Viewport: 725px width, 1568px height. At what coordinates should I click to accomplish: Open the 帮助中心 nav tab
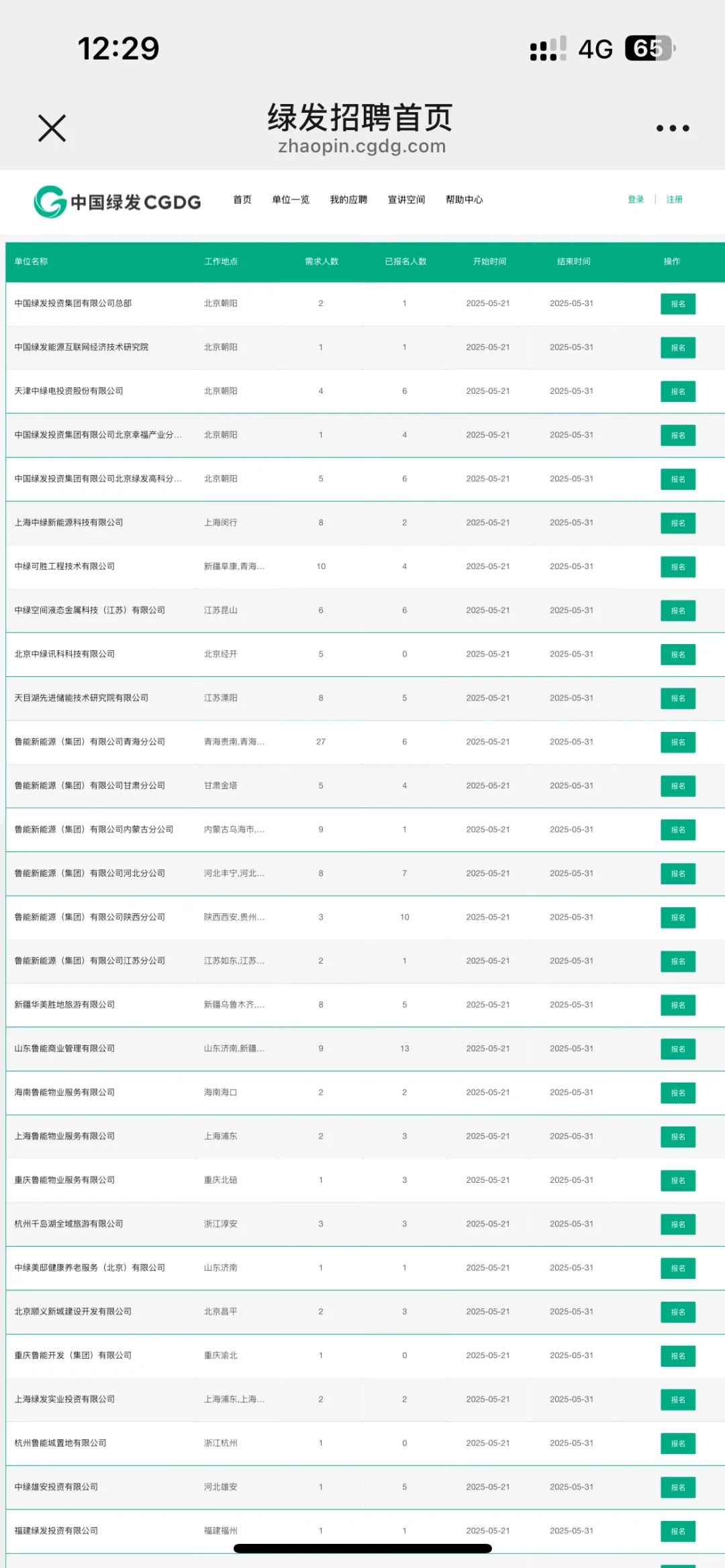click(x=464, y=200)
